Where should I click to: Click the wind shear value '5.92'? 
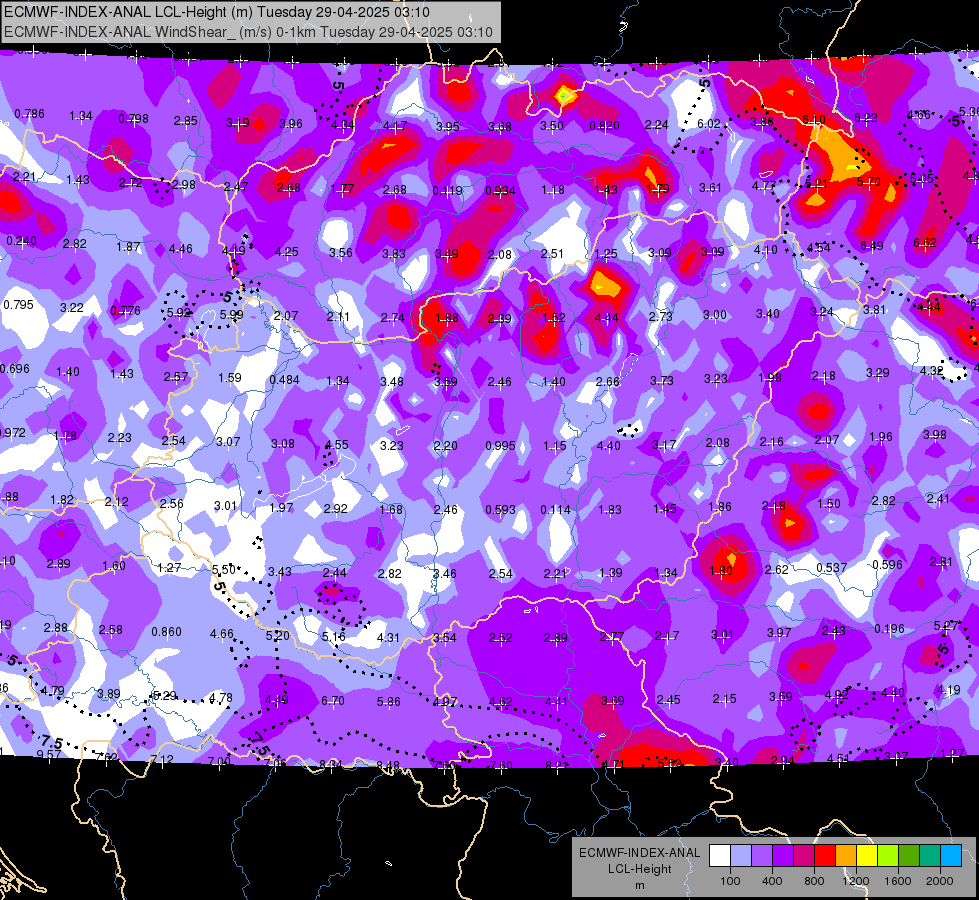point(179,312)
